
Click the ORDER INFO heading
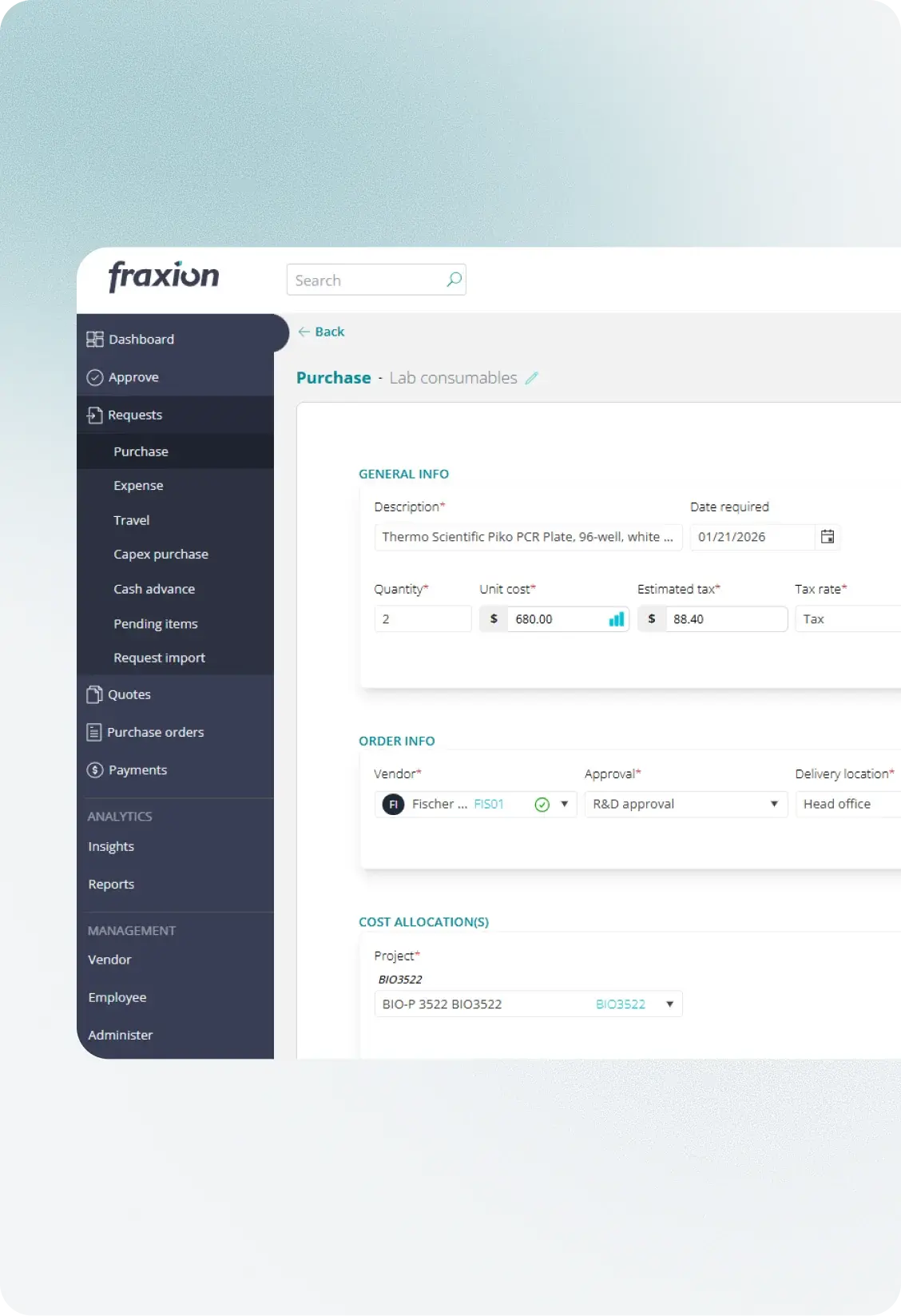(x=397, y=741)
